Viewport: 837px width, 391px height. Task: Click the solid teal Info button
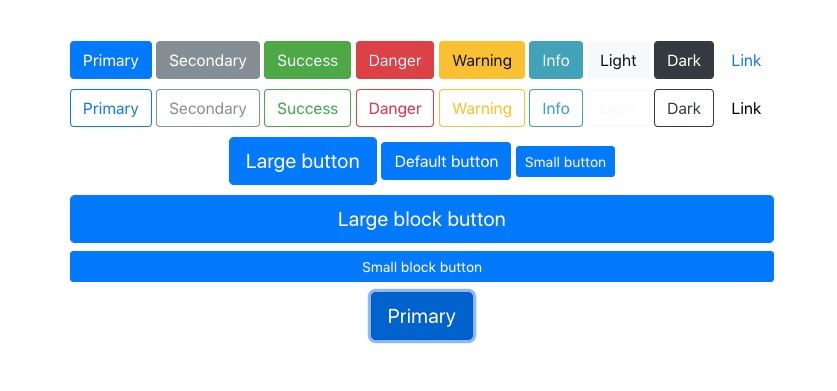click(x=556, y=60)
